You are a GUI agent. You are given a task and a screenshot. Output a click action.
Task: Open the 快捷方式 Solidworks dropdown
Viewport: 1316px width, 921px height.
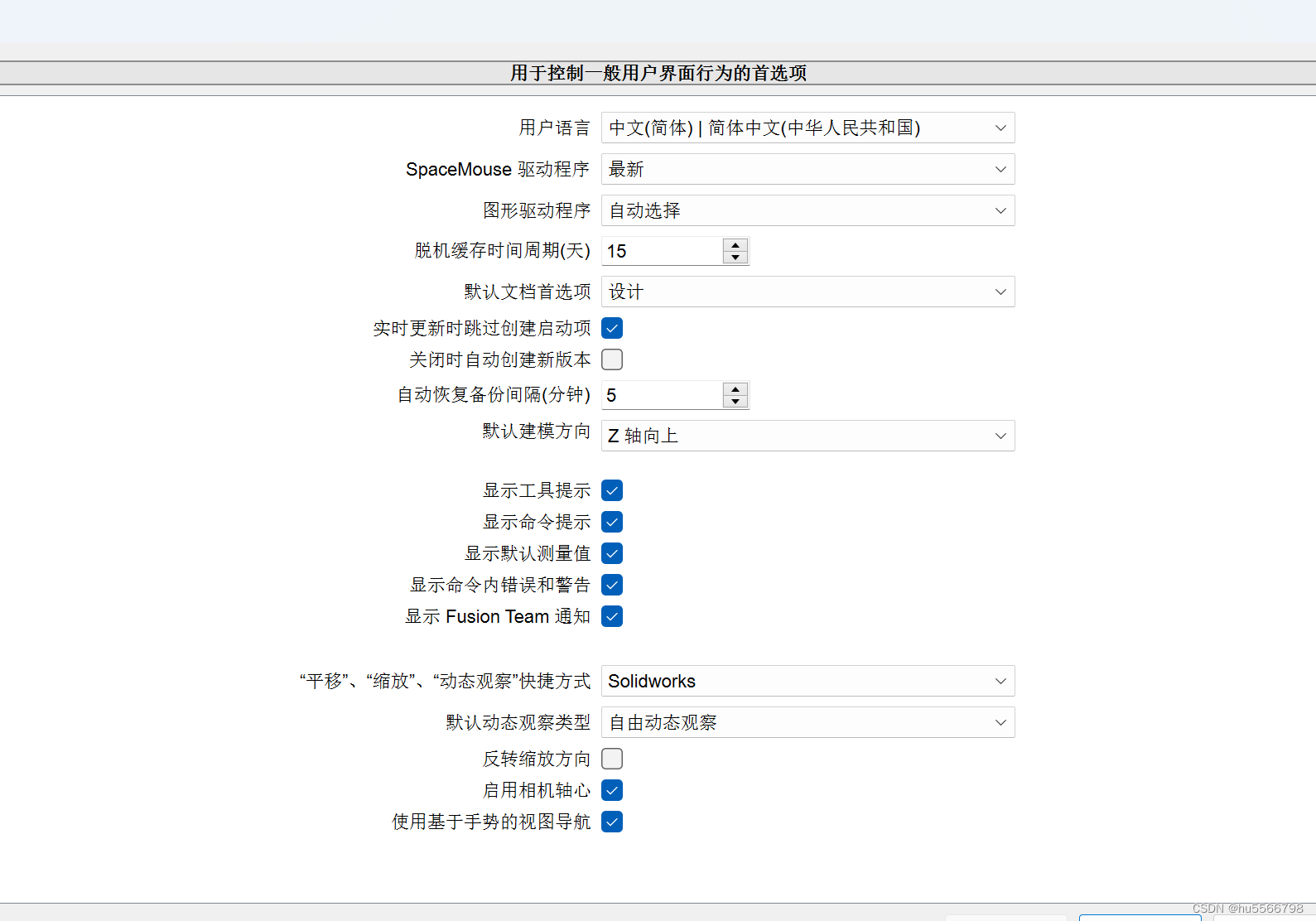tap(807, 681)
